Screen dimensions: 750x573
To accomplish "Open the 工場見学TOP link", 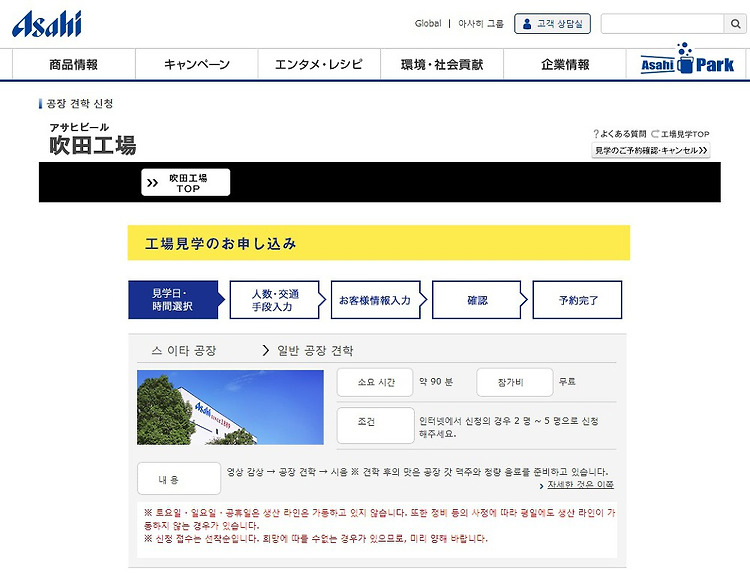I will click(680, 134).
